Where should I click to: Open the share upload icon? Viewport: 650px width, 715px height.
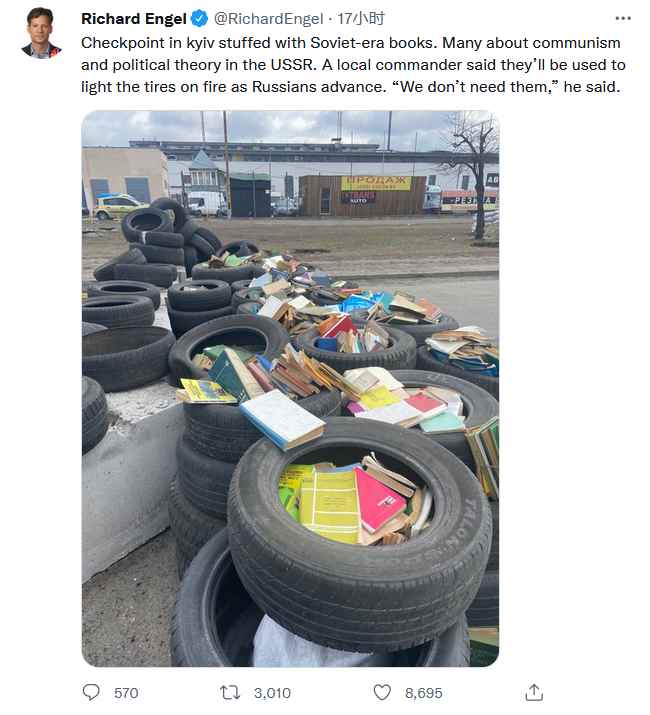pyautogui.click(x=534, y=692)
